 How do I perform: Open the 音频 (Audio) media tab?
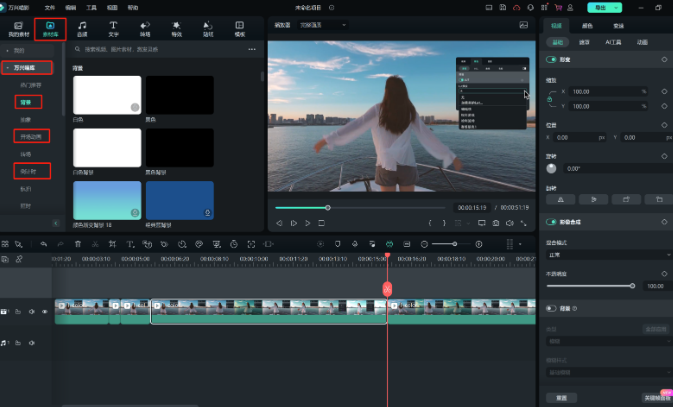[82, 27]
